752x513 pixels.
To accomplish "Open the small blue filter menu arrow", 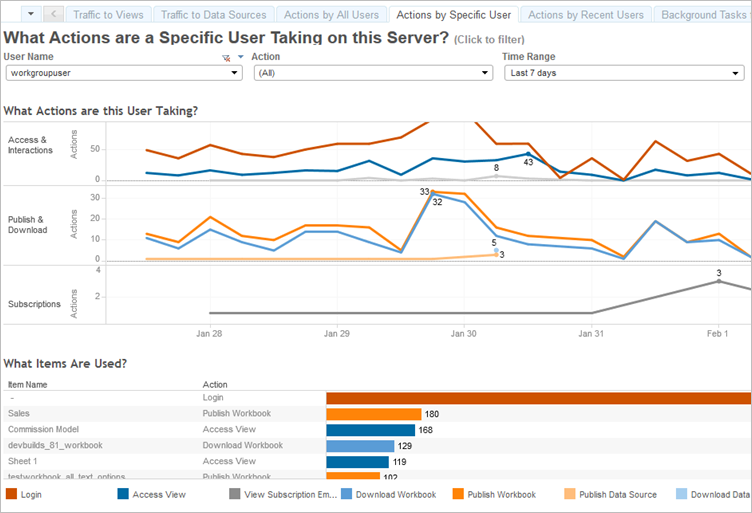I will click(x=241, y=57).
